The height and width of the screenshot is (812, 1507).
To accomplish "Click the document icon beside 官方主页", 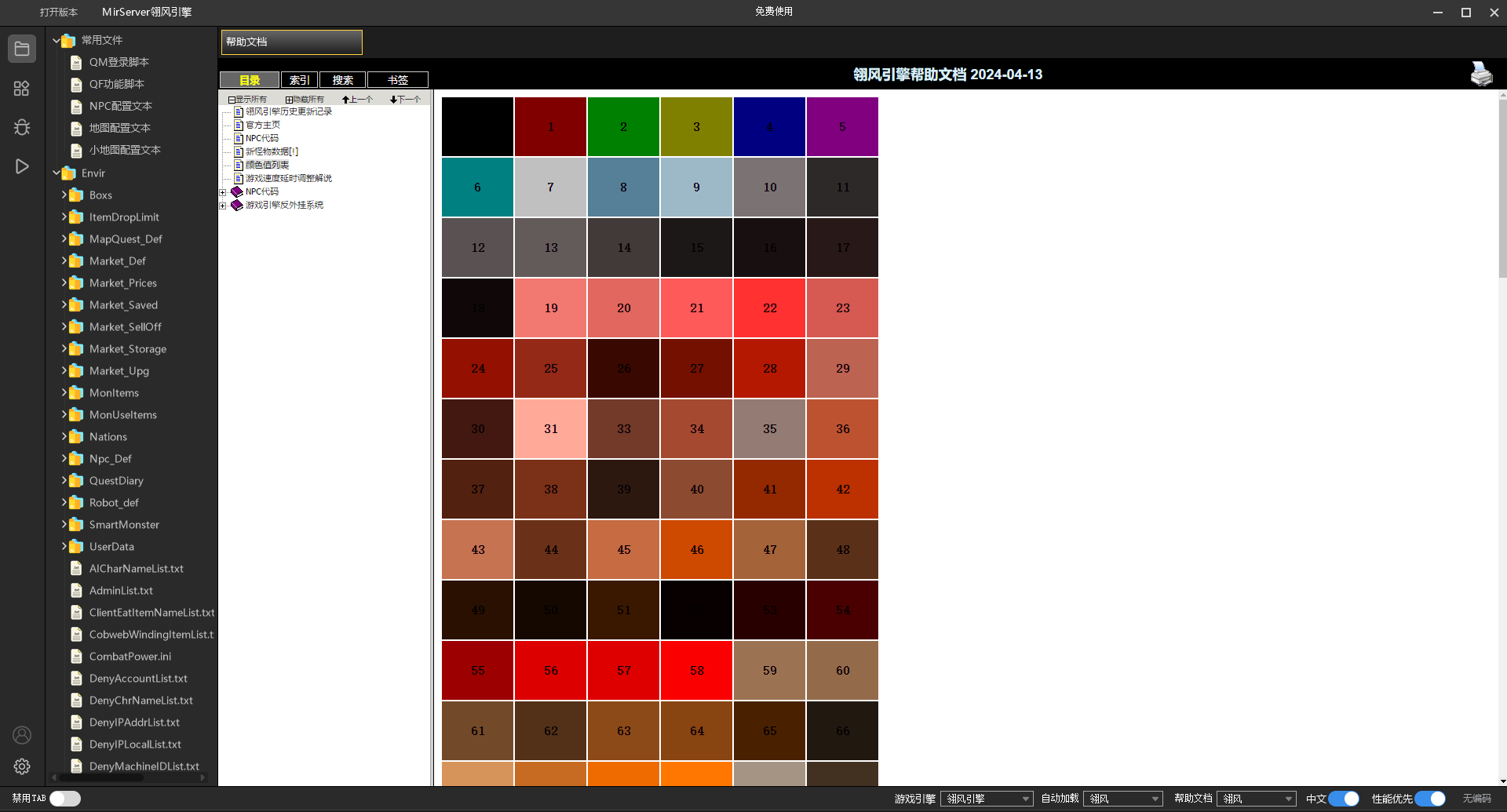I will coord(239,125).
